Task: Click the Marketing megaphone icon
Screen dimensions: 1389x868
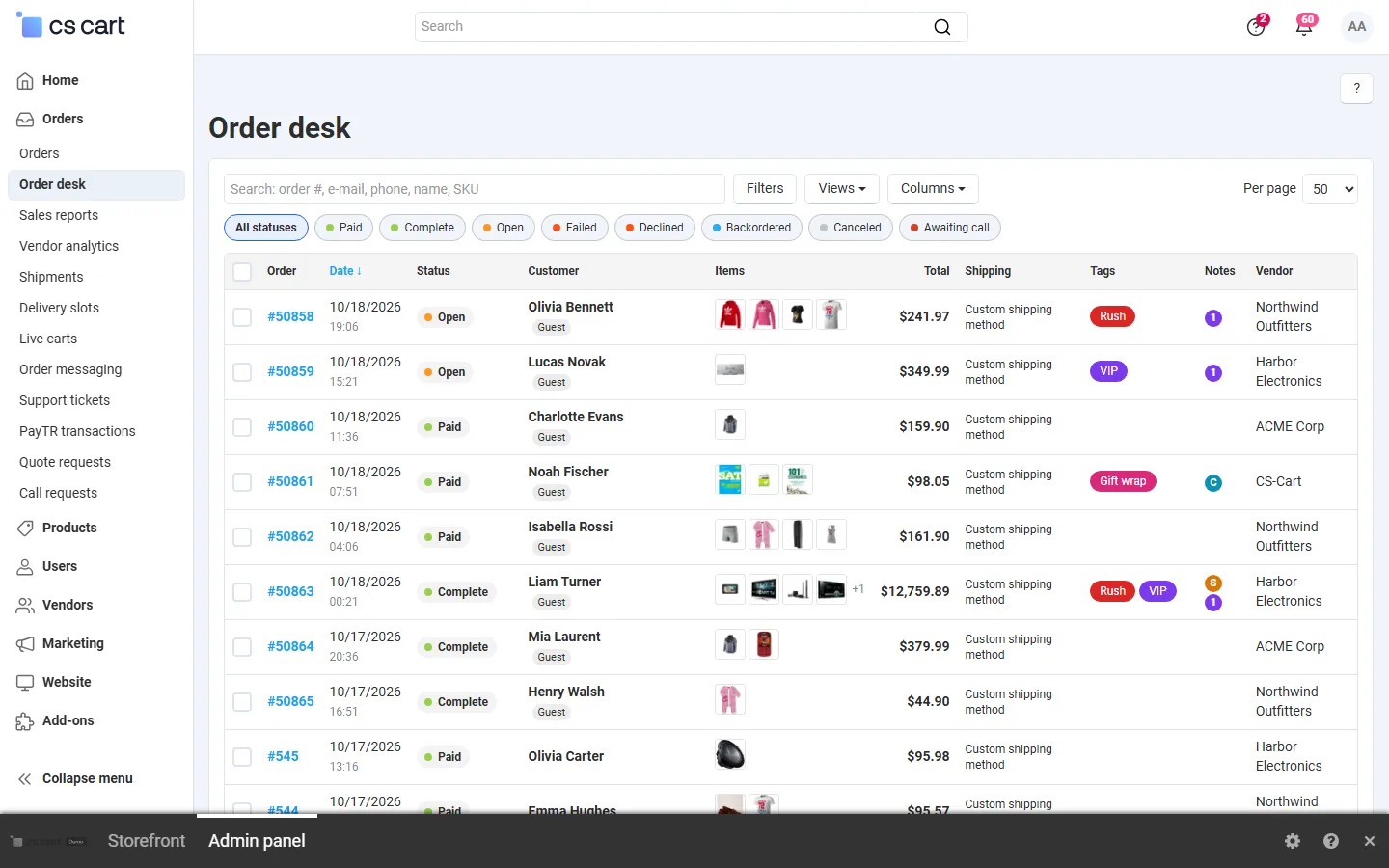Action: click(x=25, y=644)
